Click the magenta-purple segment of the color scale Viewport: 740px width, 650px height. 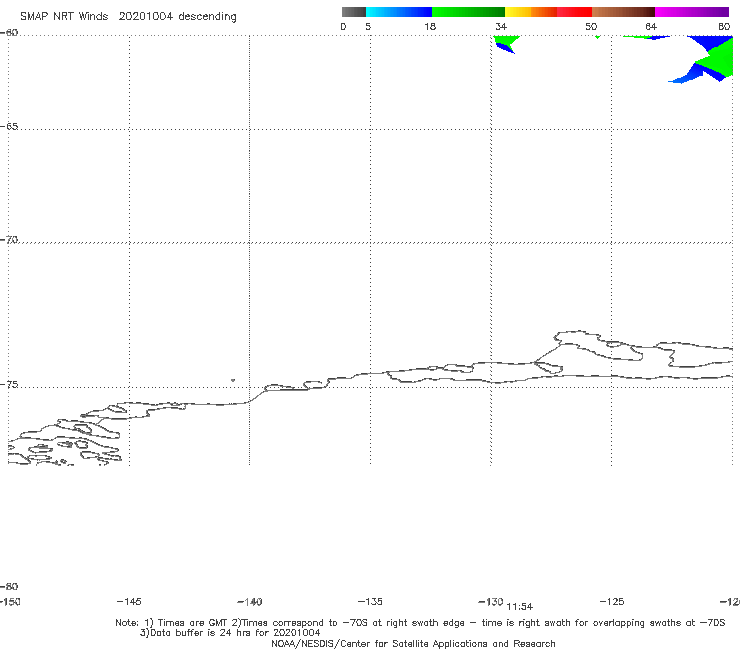click(x=692, y=12)
